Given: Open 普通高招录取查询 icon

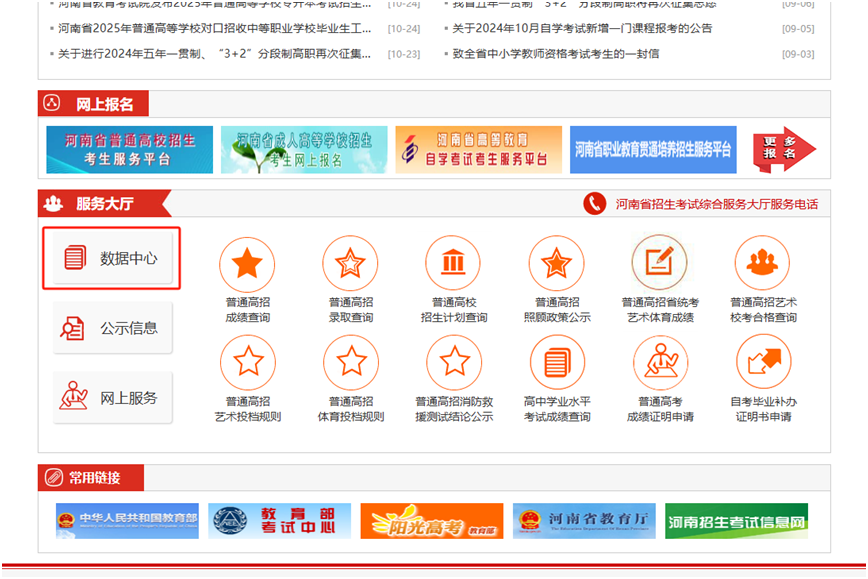Looking at the screenshot, I should click(x=350, y=264).
